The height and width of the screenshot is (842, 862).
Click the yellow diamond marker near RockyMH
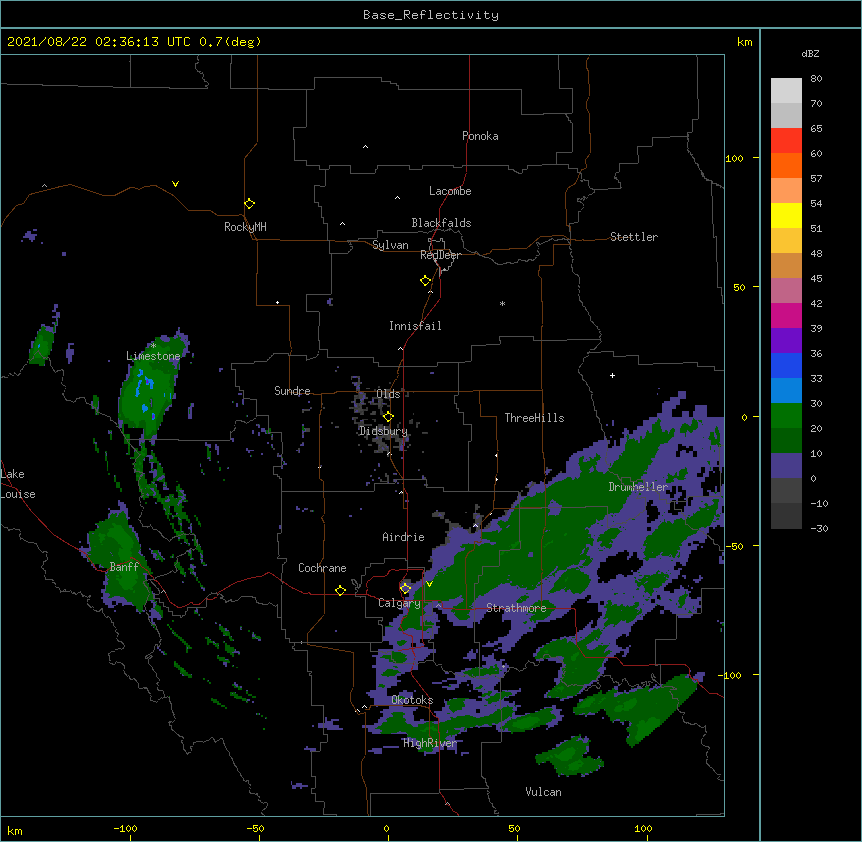click(x=249, y=203)
